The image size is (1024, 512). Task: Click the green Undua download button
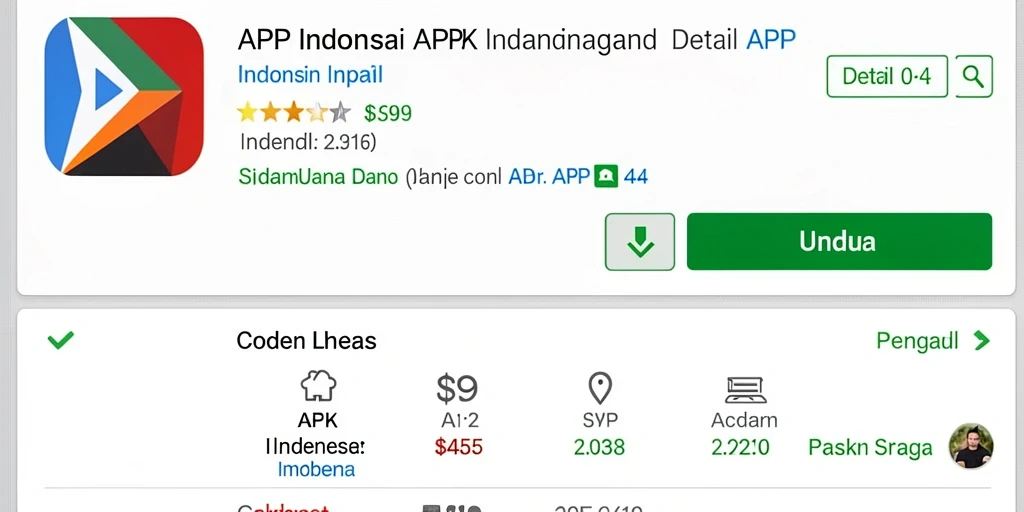click(839, 242)
